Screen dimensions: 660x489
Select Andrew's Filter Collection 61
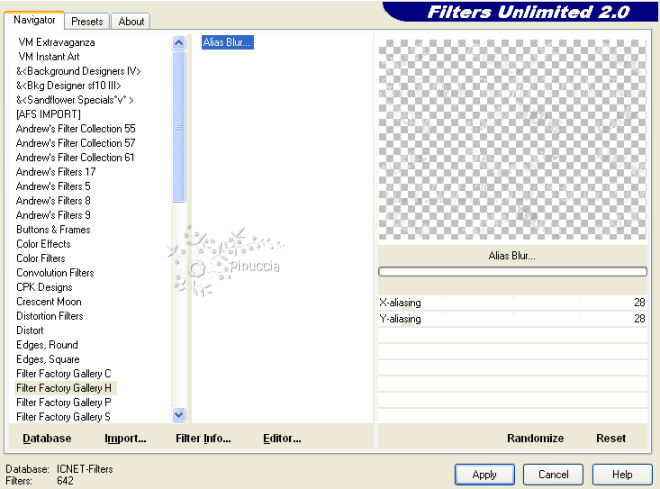coord(75,157)
